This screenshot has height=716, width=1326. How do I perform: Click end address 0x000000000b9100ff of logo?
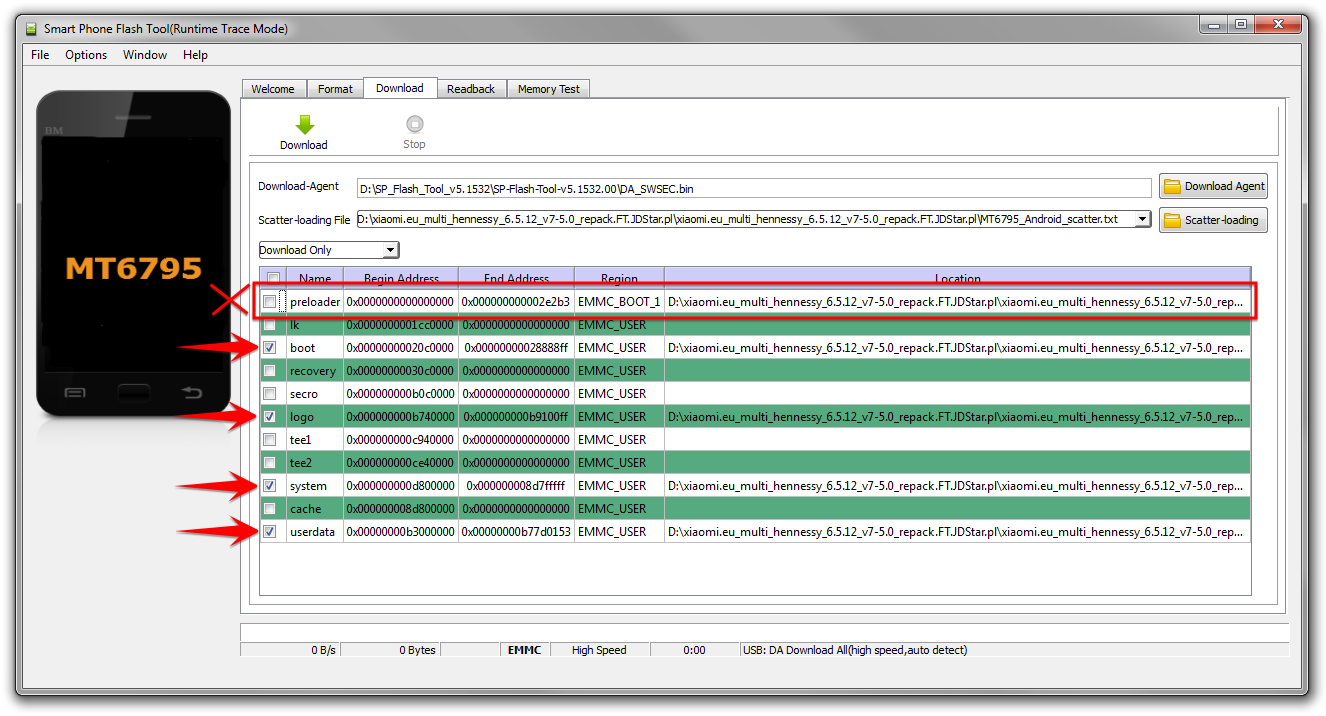(517, 417)
